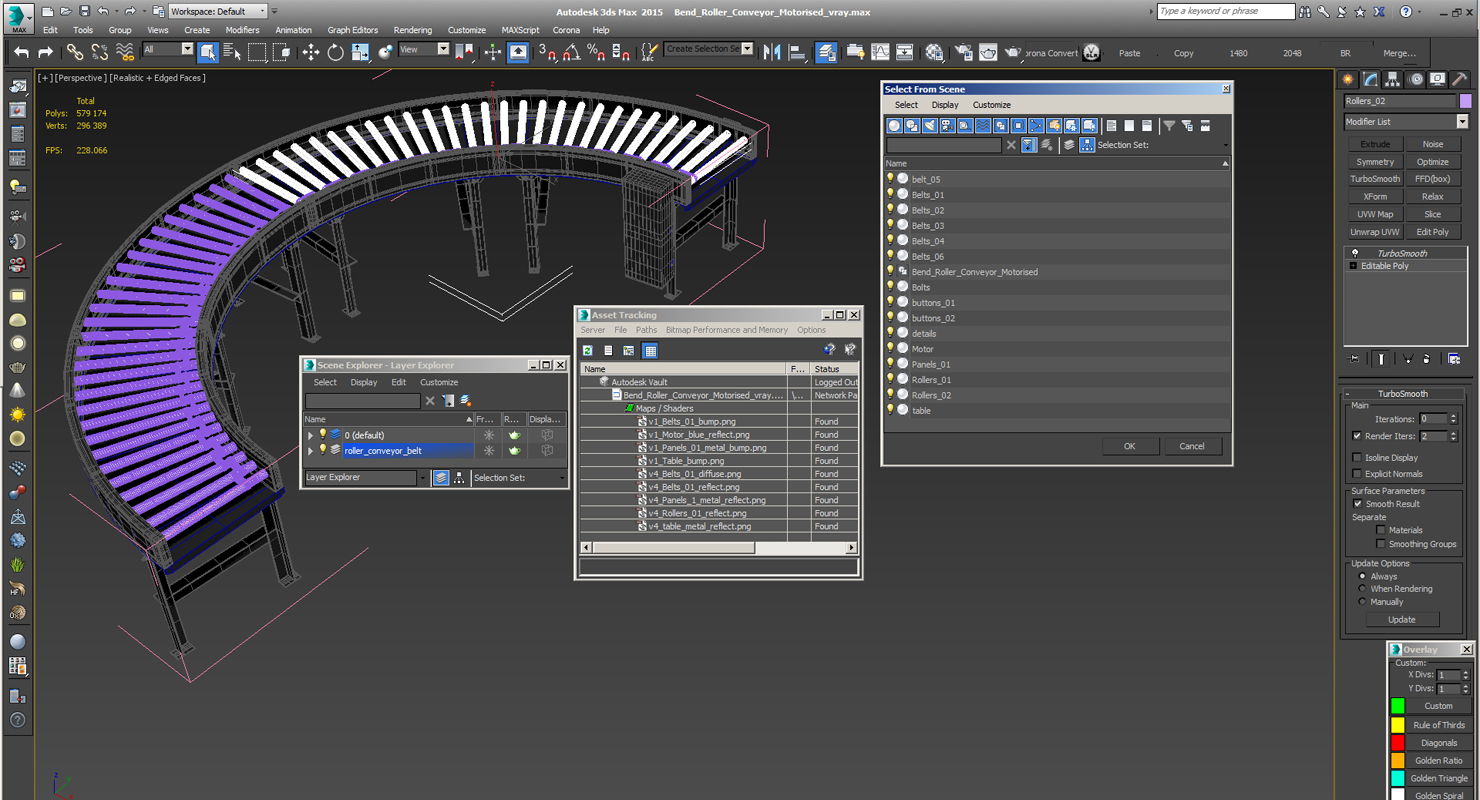Screen dimensions: 1480x800
Task: Open Select by Name tool
Action: point(232,52)
